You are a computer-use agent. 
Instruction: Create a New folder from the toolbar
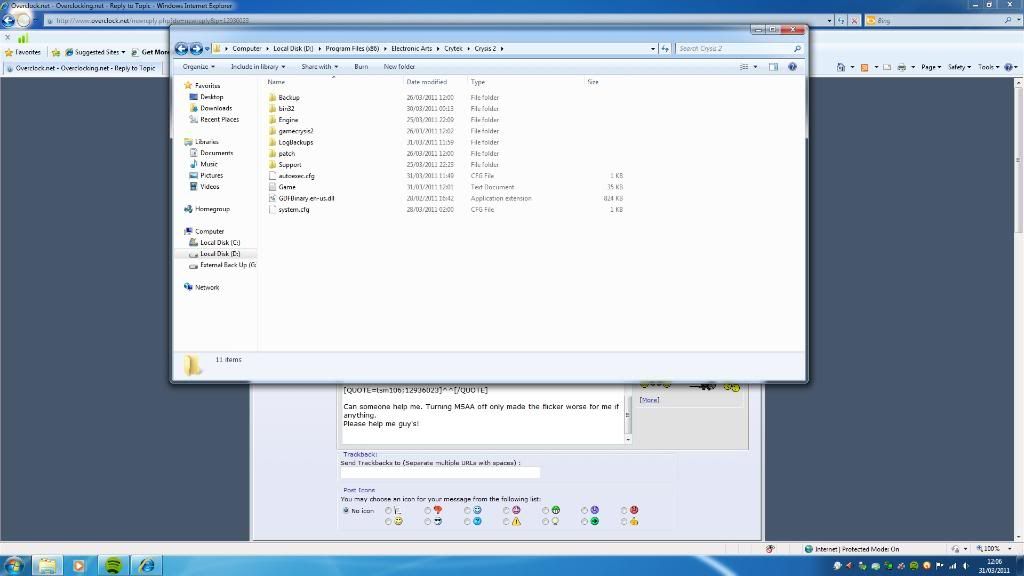(399, 67)
